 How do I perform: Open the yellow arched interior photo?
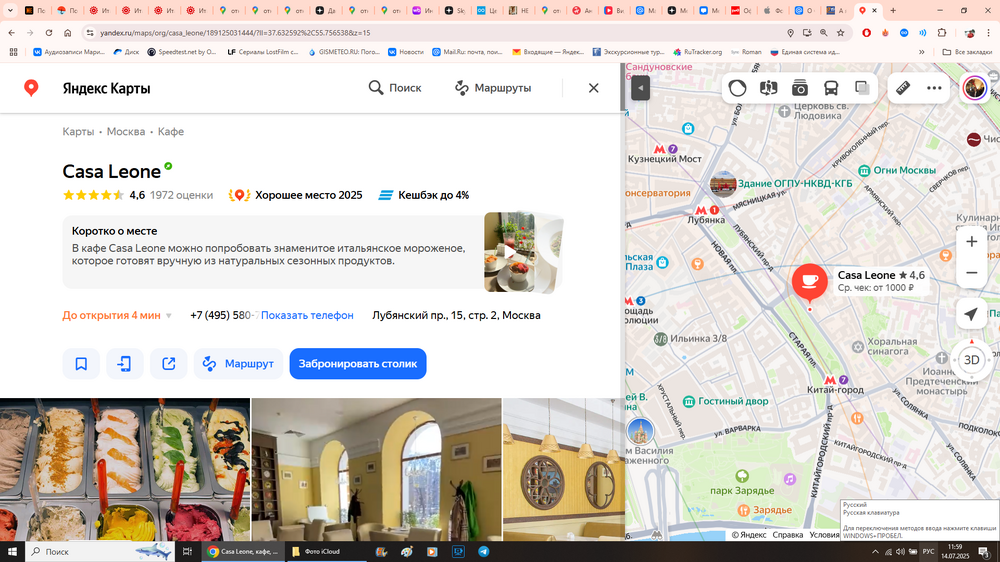[x=376, y=470]
